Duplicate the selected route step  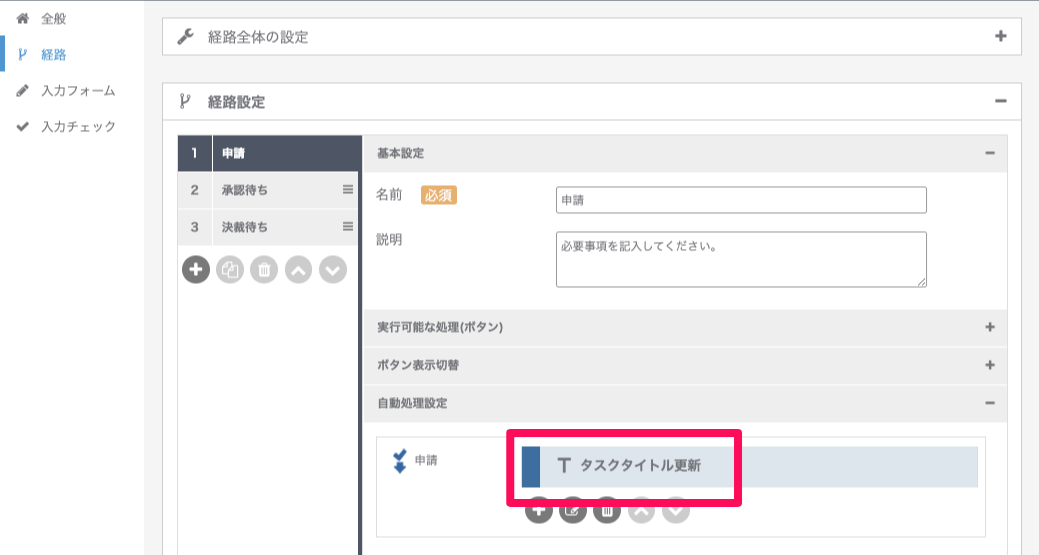(230, 269)
